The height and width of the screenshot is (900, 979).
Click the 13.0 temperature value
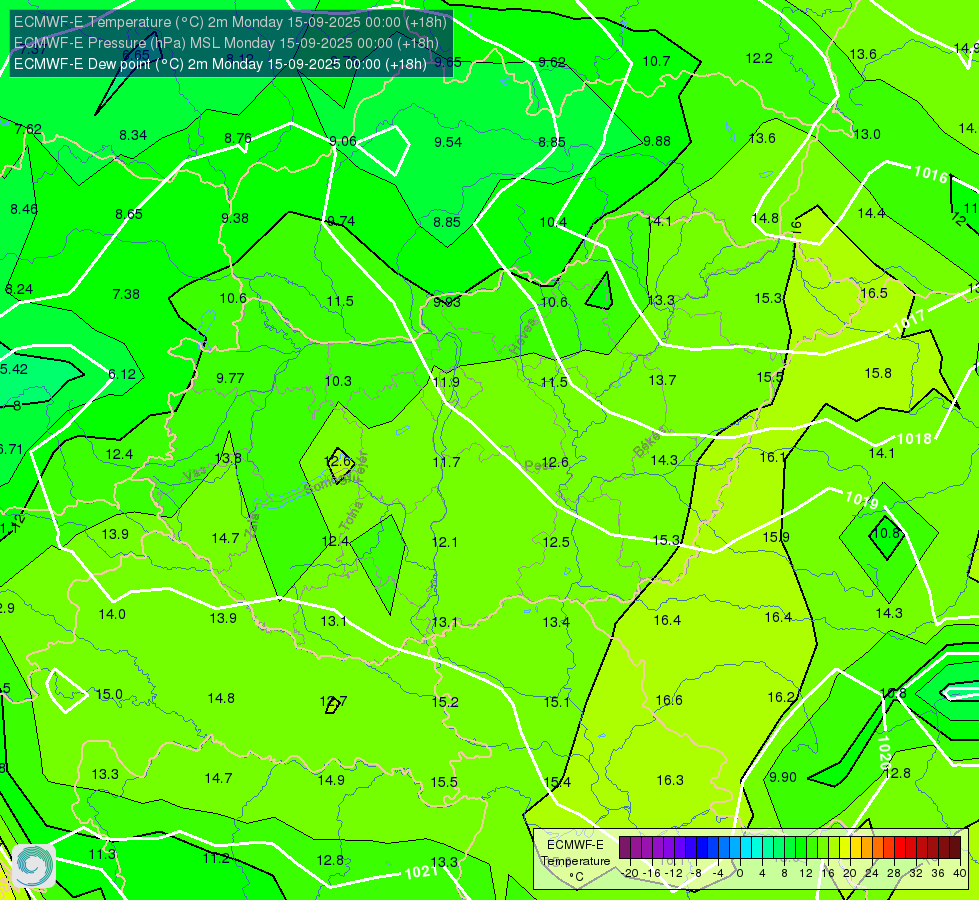[x=867, y=134]
